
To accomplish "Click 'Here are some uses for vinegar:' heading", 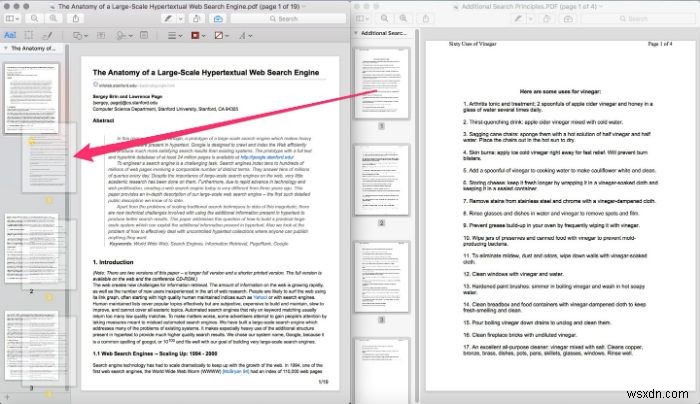I will (x=560, y=92).
